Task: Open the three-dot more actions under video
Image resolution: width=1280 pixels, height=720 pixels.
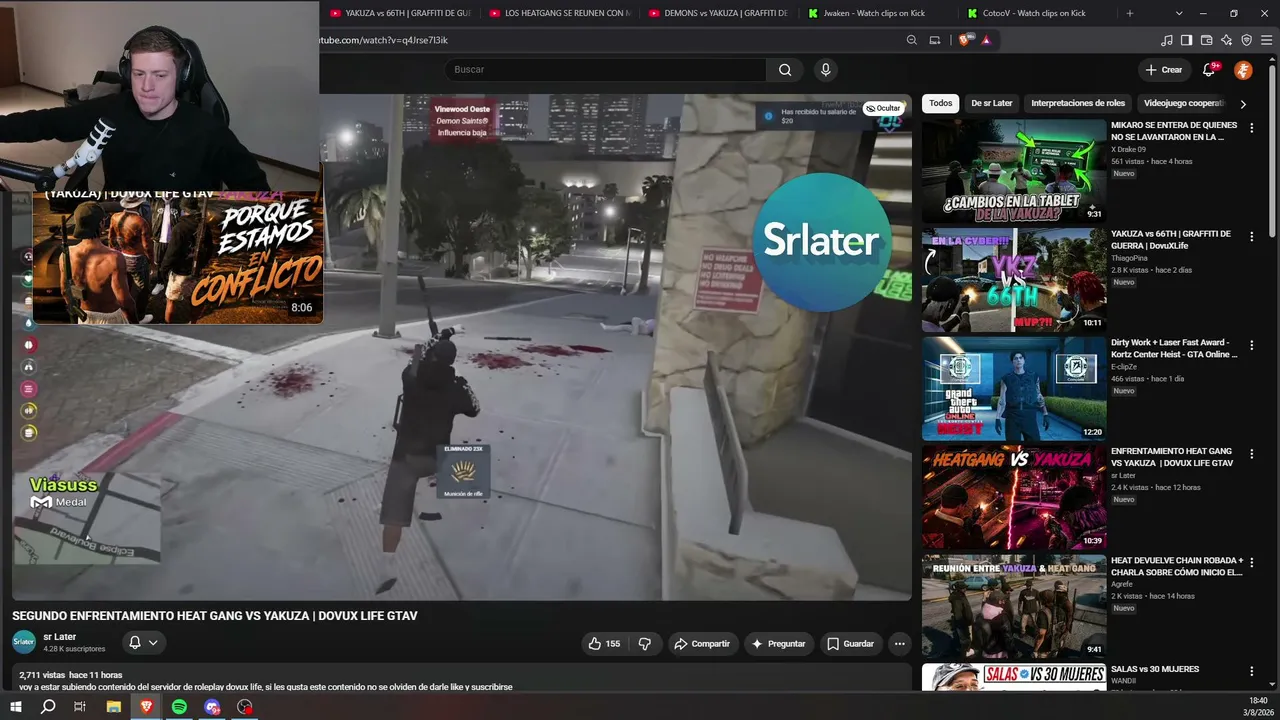Action: [900, 644]
